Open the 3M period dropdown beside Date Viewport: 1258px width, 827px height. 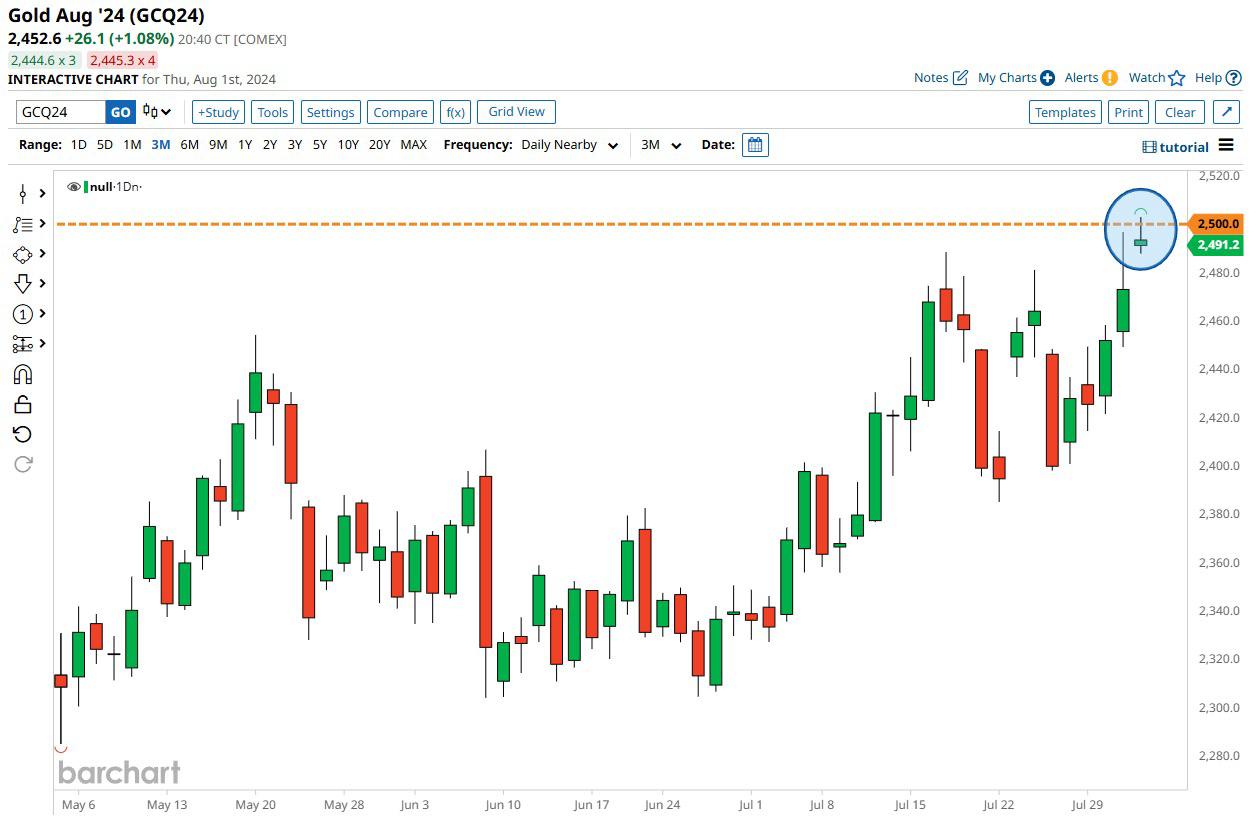661,145
